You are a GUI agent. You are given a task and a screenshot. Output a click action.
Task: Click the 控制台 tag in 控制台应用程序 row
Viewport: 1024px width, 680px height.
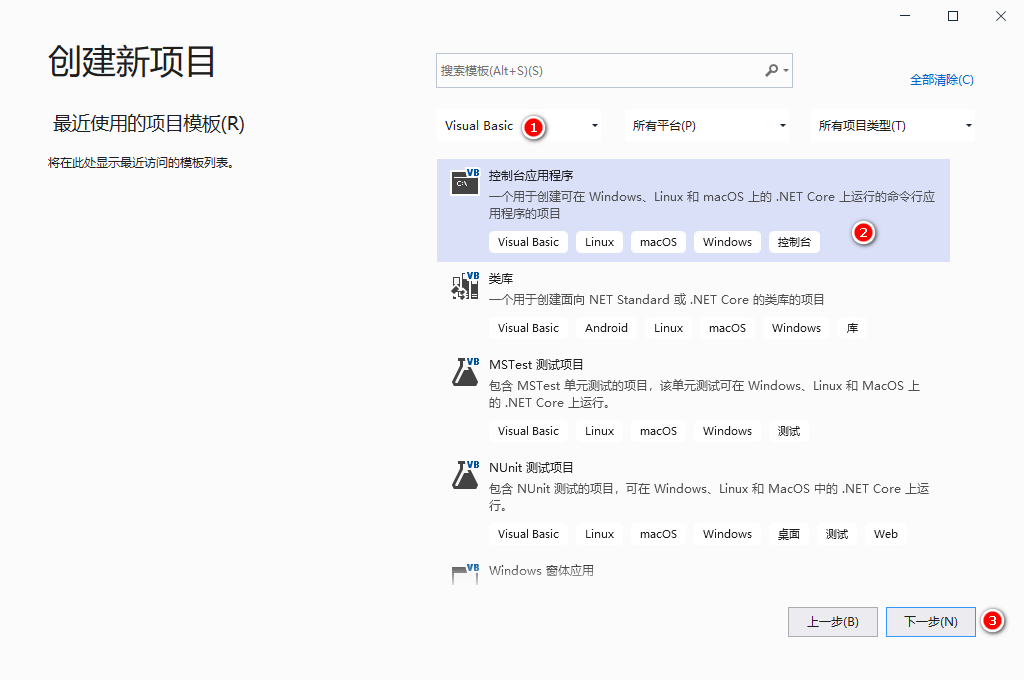[794, 242]
